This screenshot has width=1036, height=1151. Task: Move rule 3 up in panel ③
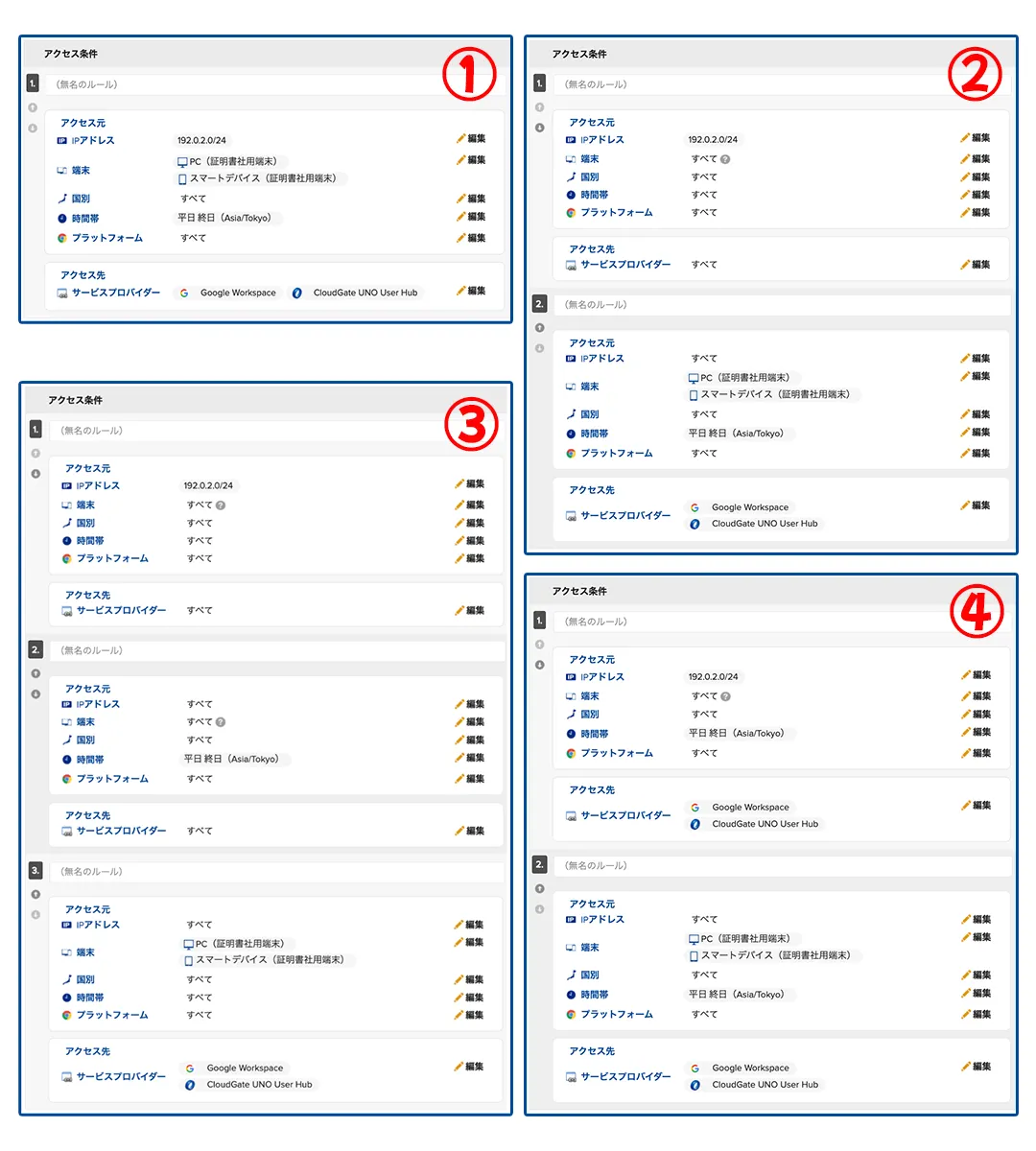tap(36, 894)
